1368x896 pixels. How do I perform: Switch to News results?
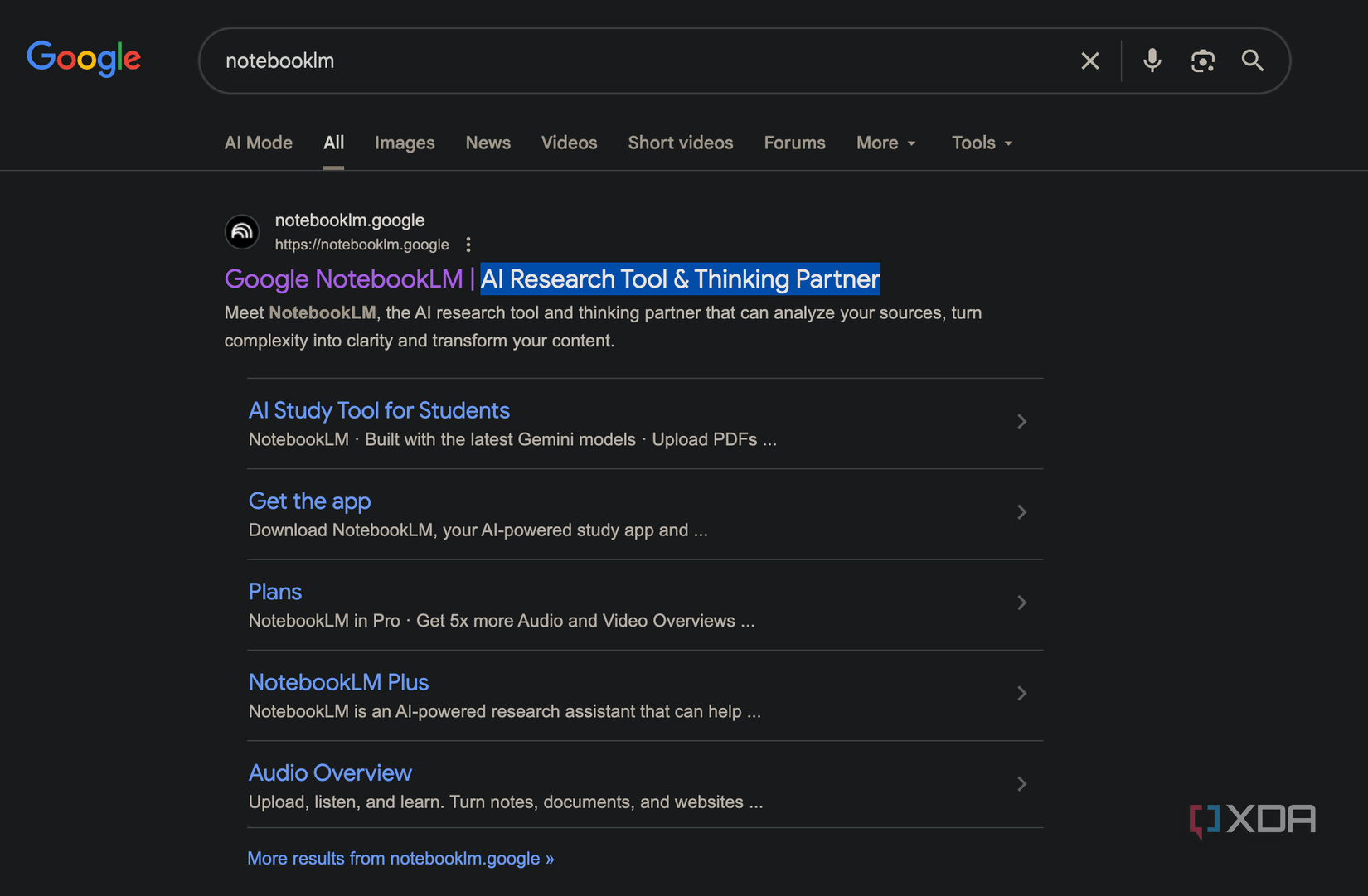click(488, 143)
